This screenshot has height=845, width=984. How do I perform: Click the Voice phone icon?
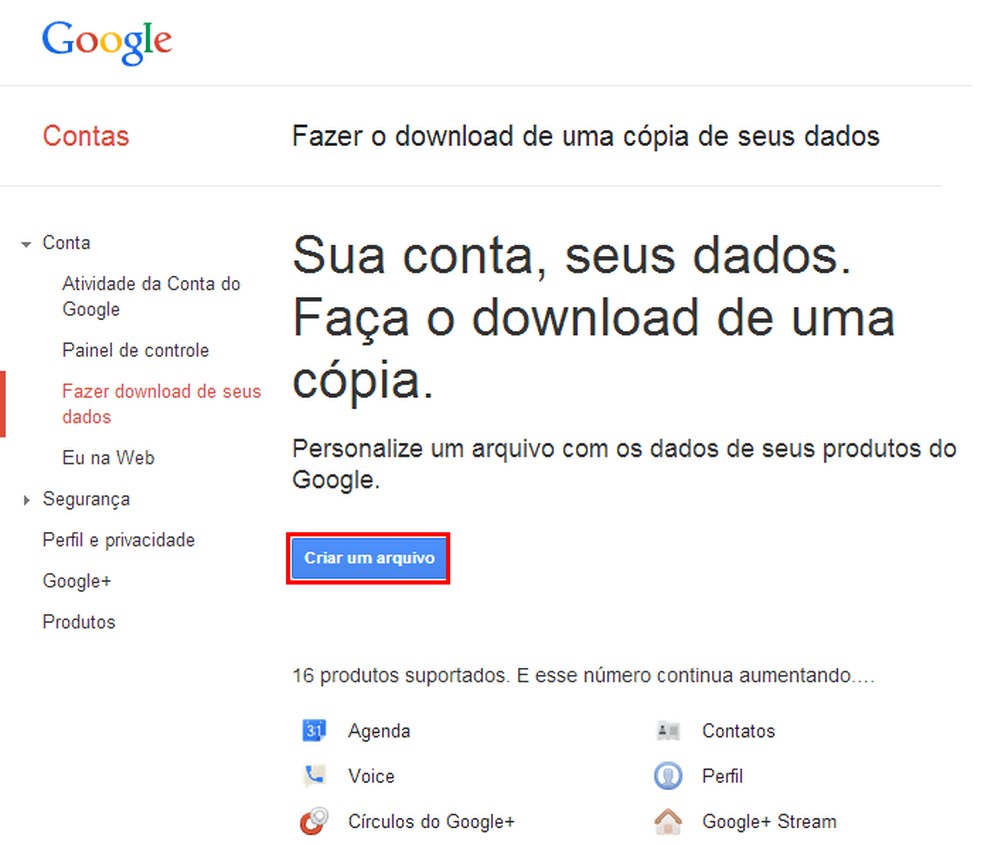click(x=314, y=776)
